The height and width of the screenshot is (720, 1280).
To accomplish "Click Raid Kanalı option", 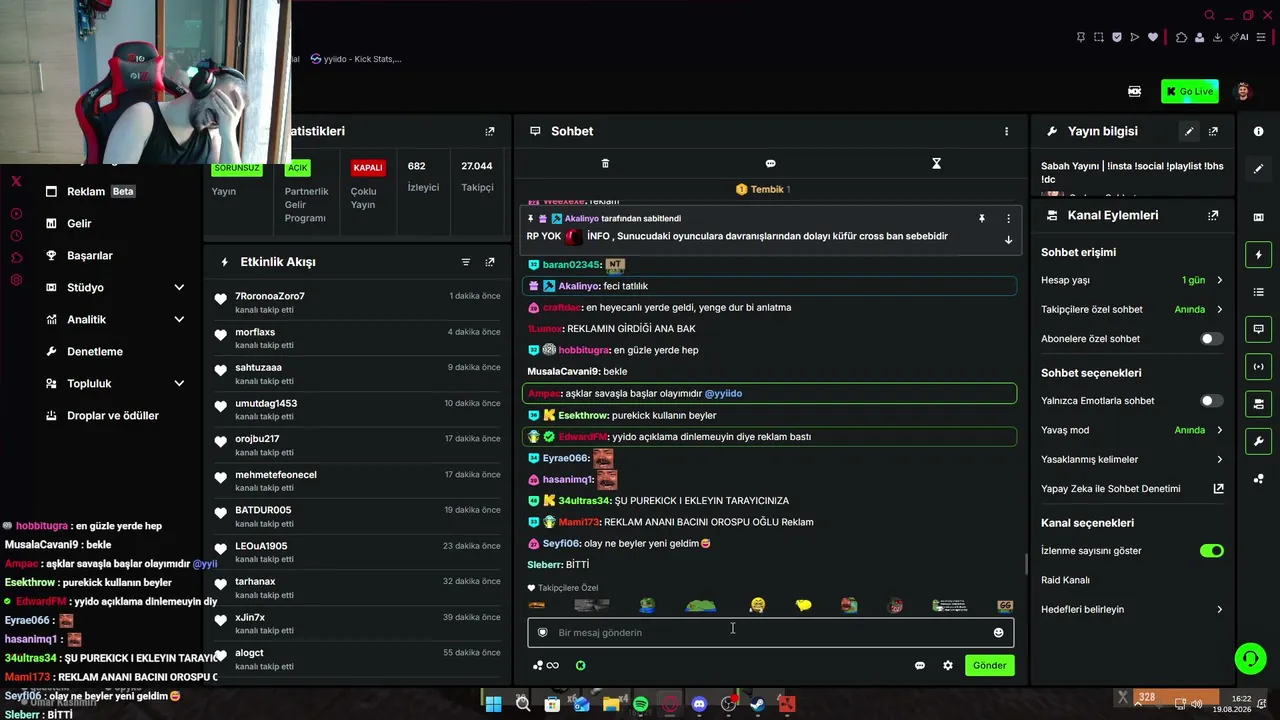I will click(x=1065, y=580).
